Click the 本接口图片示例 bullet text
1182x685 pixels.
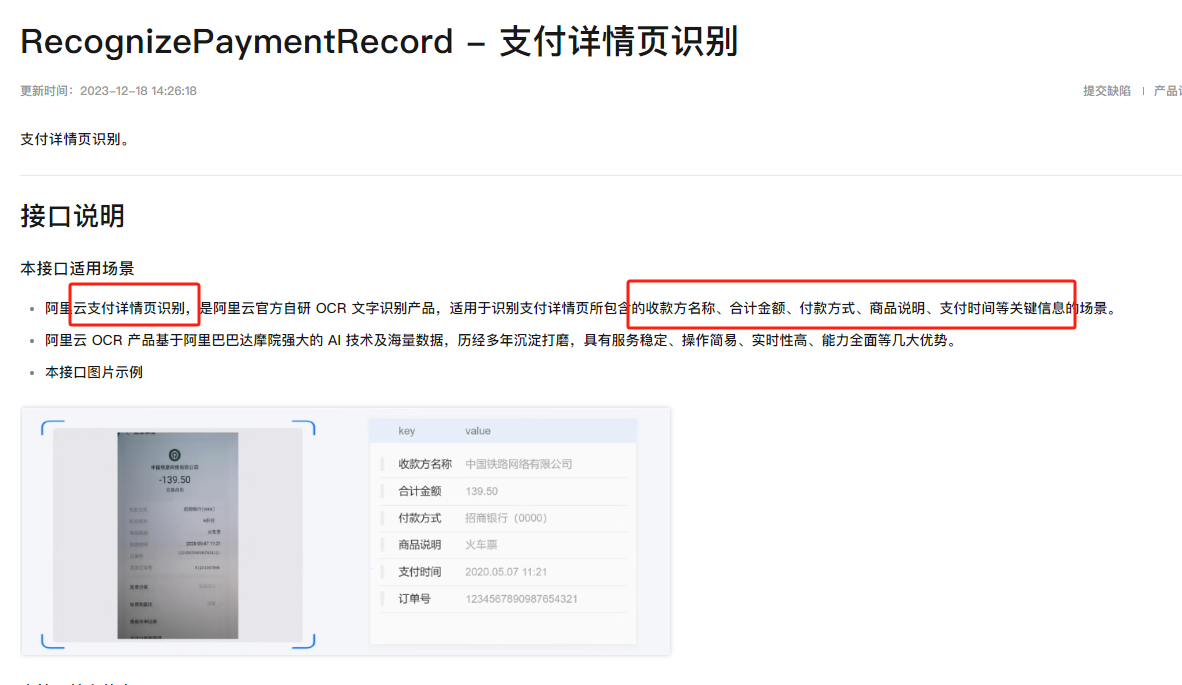(x=93, y=372)
